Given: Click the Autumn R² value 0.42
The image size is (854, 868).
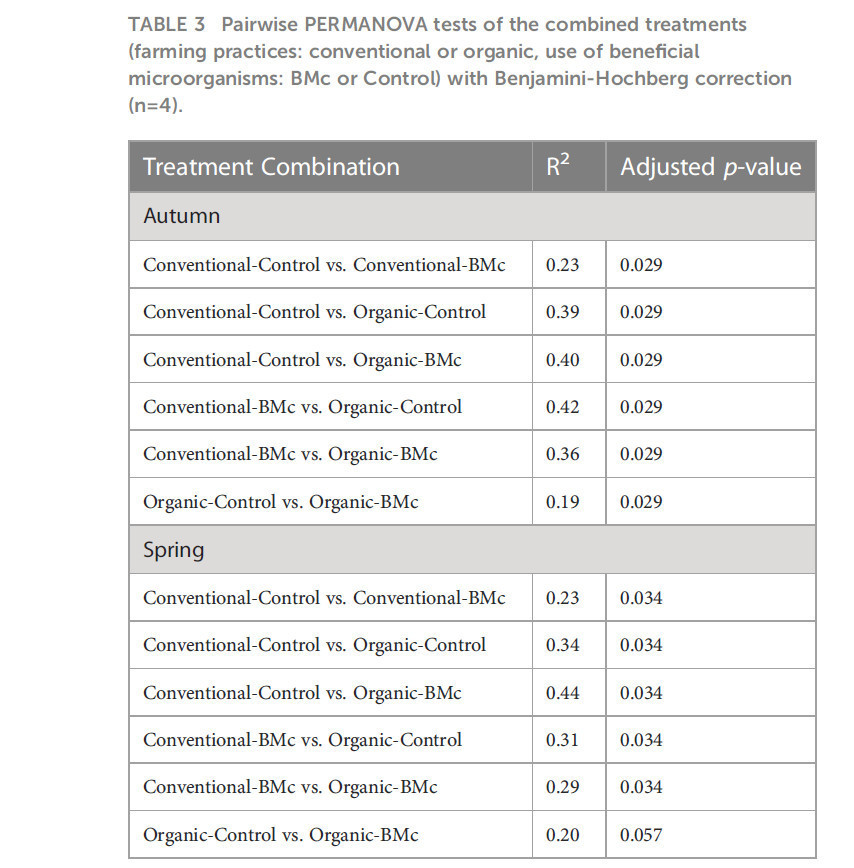Looking at the screenshot, I should click(562, 407).
